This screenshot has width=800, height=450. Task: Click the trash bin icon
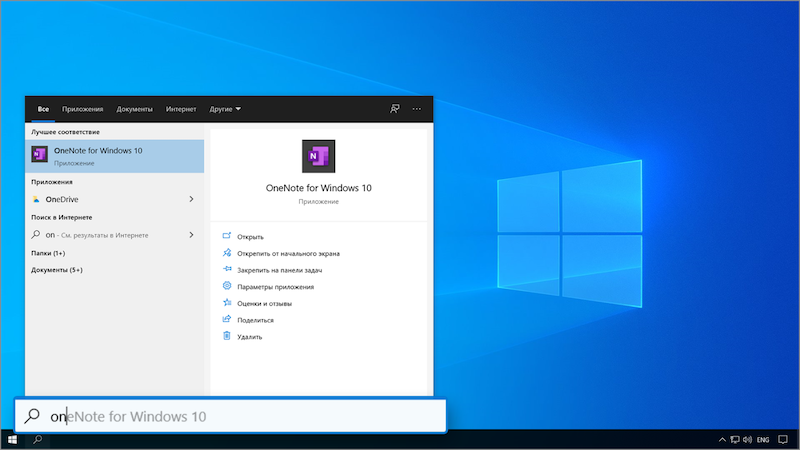point(227,336)
